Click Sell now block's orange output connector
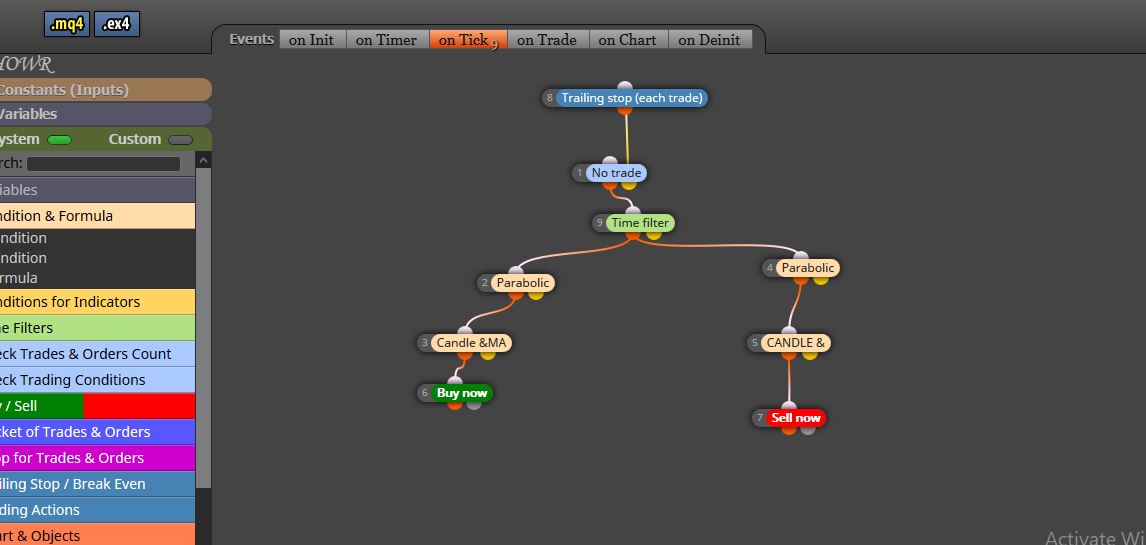The image size is (1146, 545). 789,429
